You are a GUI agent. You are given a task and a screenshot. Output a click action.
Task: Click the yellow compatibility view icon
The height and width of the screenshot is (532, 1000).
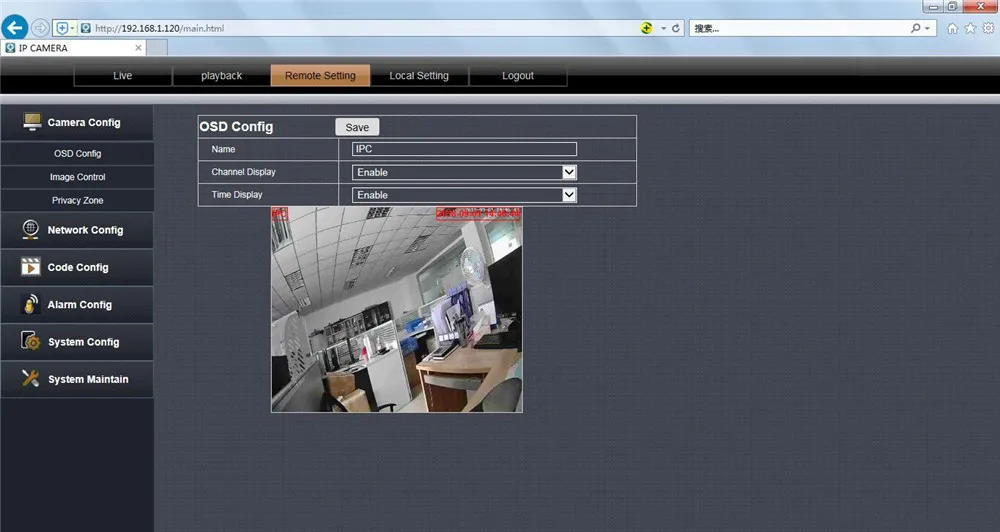pyautogui.click(x=647, y=28)
